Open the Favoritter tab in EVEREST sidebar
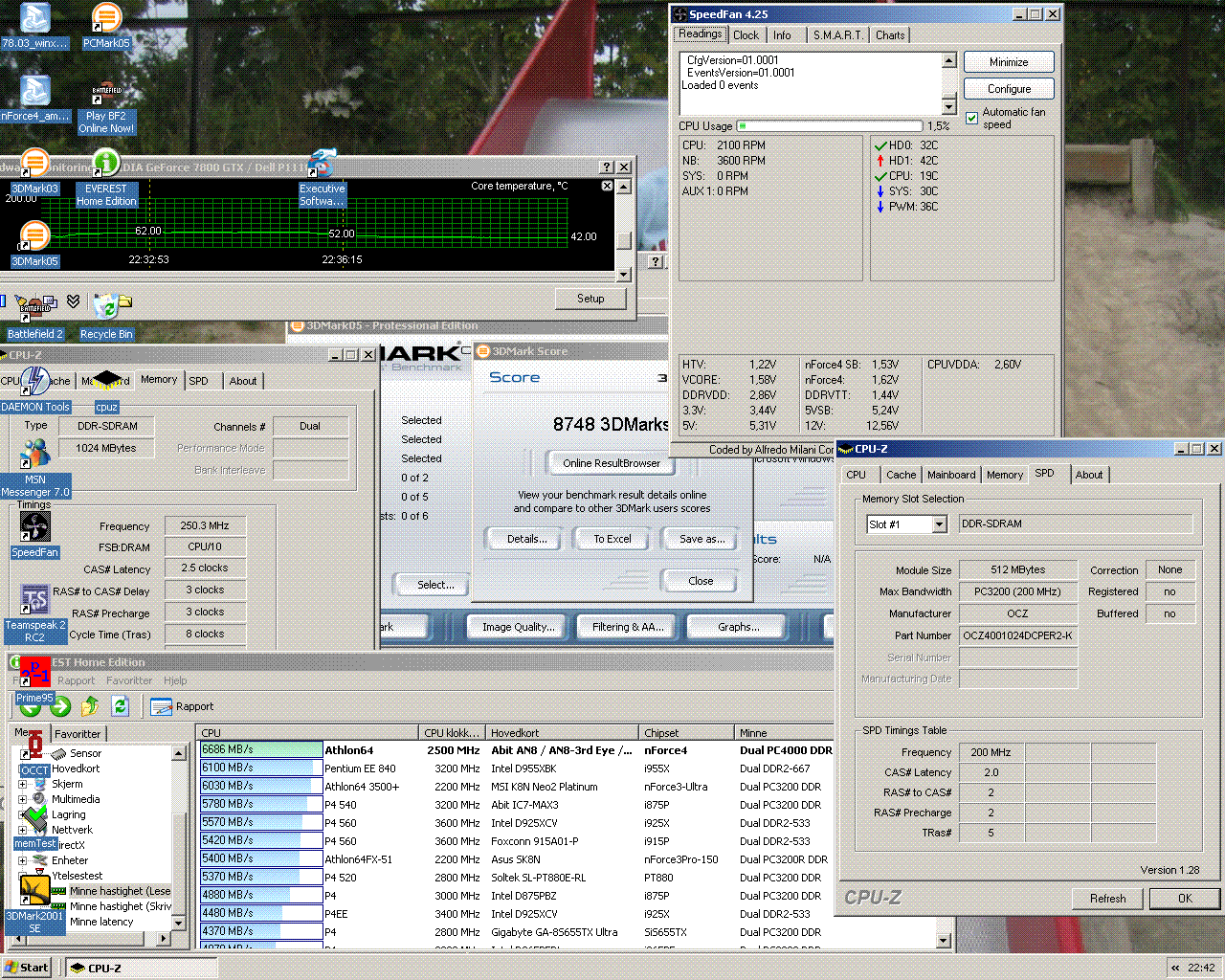1225x980 pixels. 78,734
